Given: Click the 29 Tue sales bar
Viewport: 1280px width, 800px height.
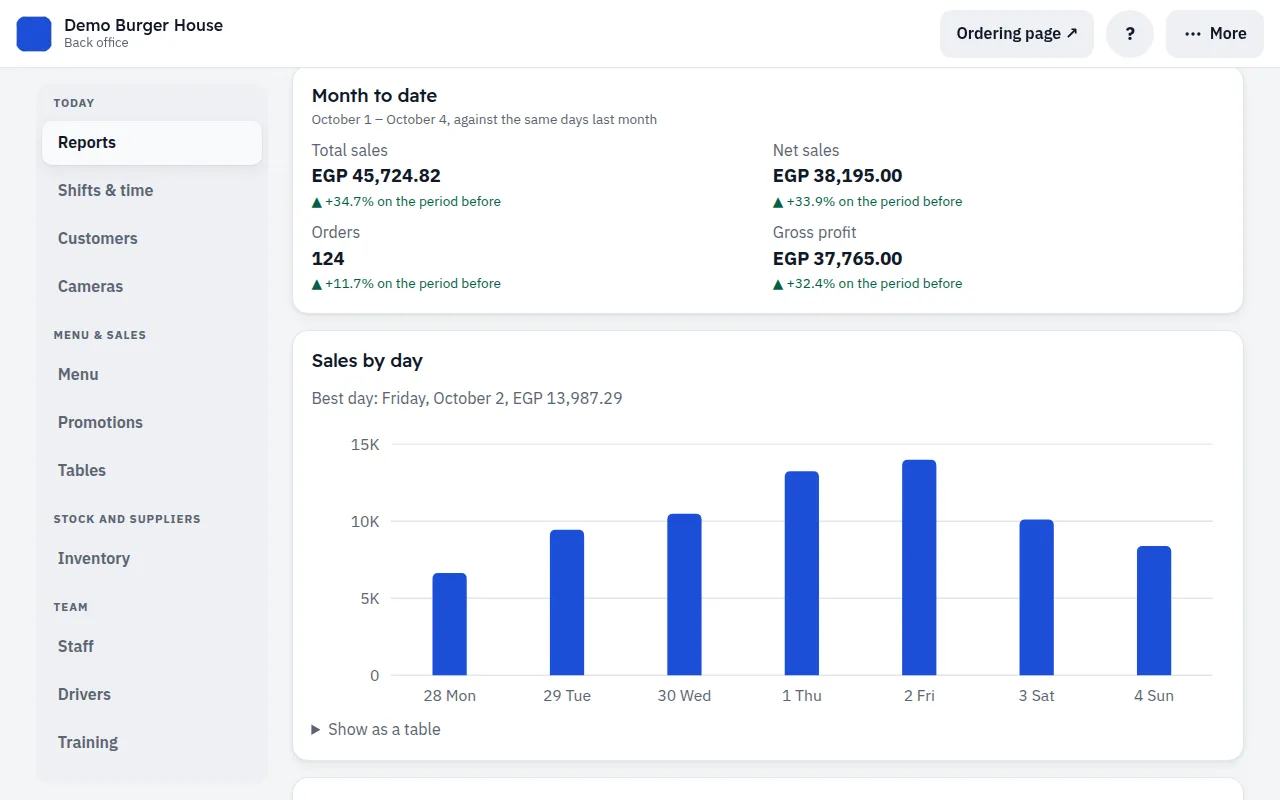Looking at the screenshot, I should (x=567, y=603).
